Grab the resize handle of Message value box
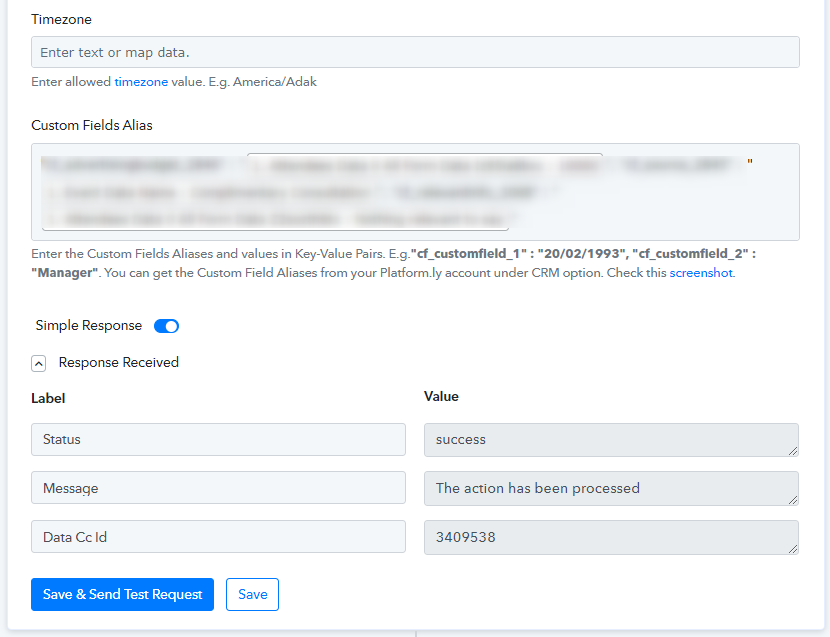 coord(793,500)
